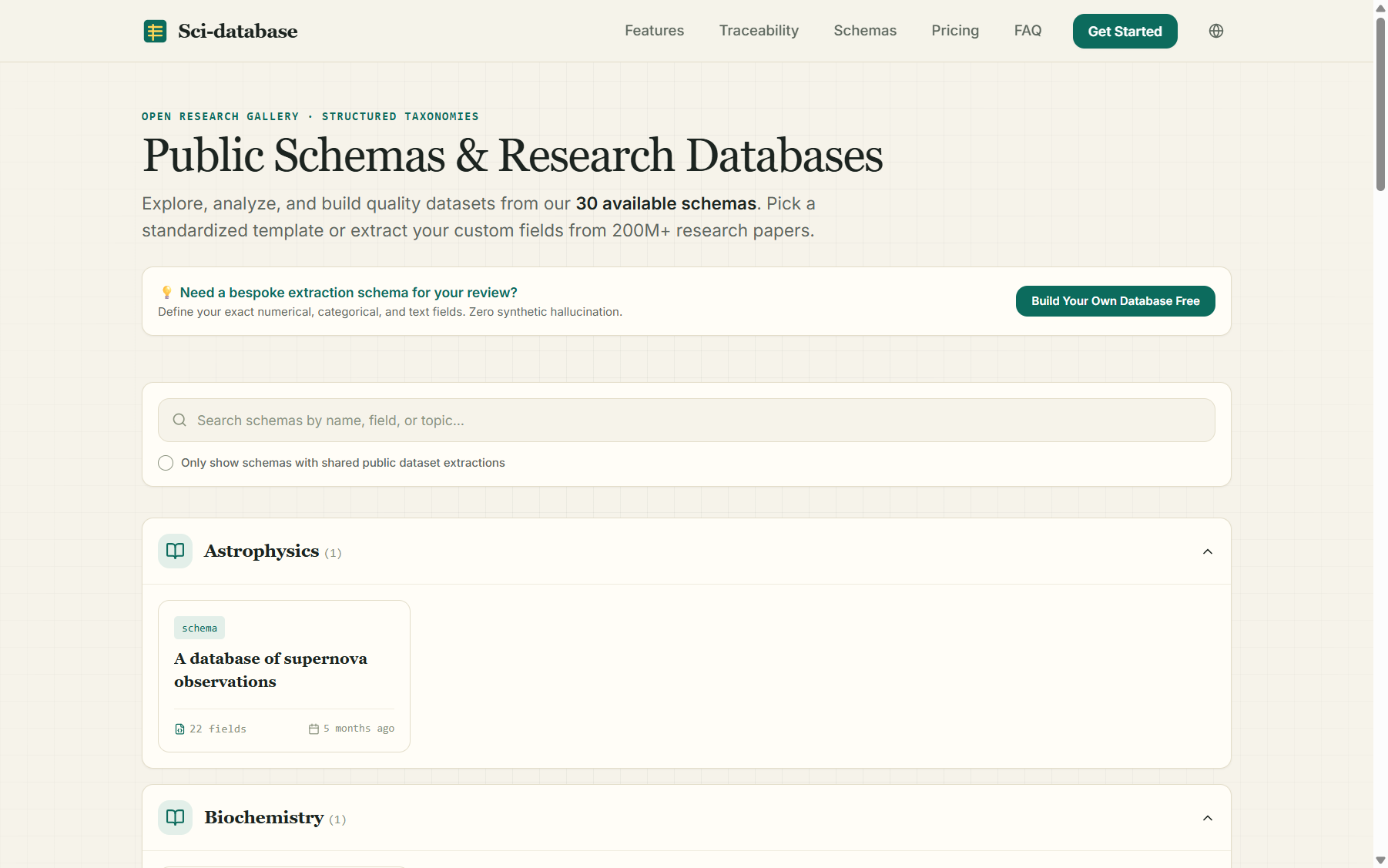1388x868 pixels.
Task: Select Schemas in the top navigation
Action: point(865,31)
